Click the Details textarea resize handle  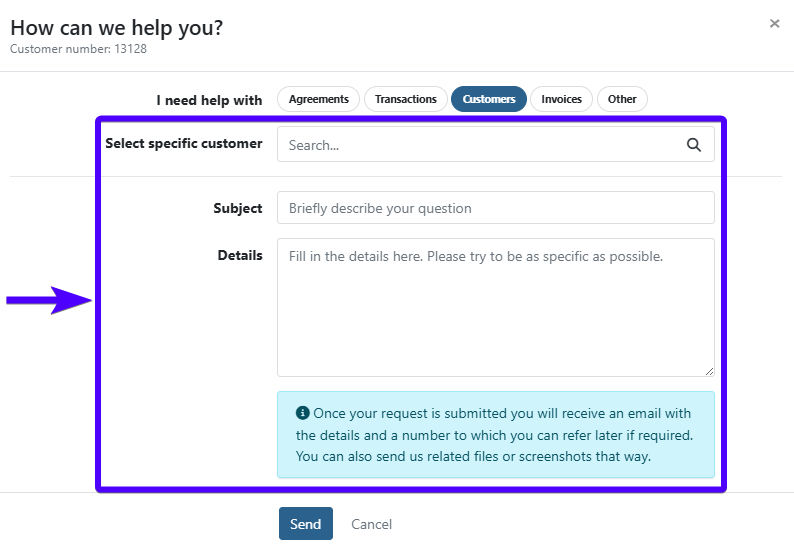pos(709,370)
